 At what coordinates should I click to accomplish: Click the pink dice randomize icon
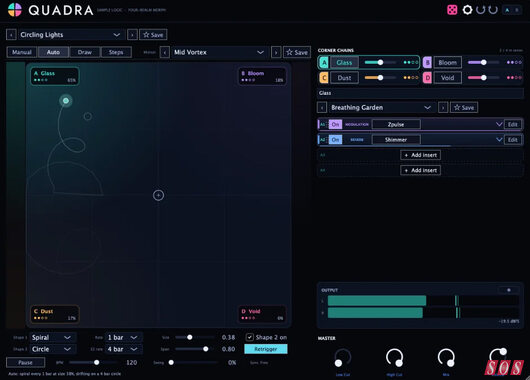[x=452, y=10]
